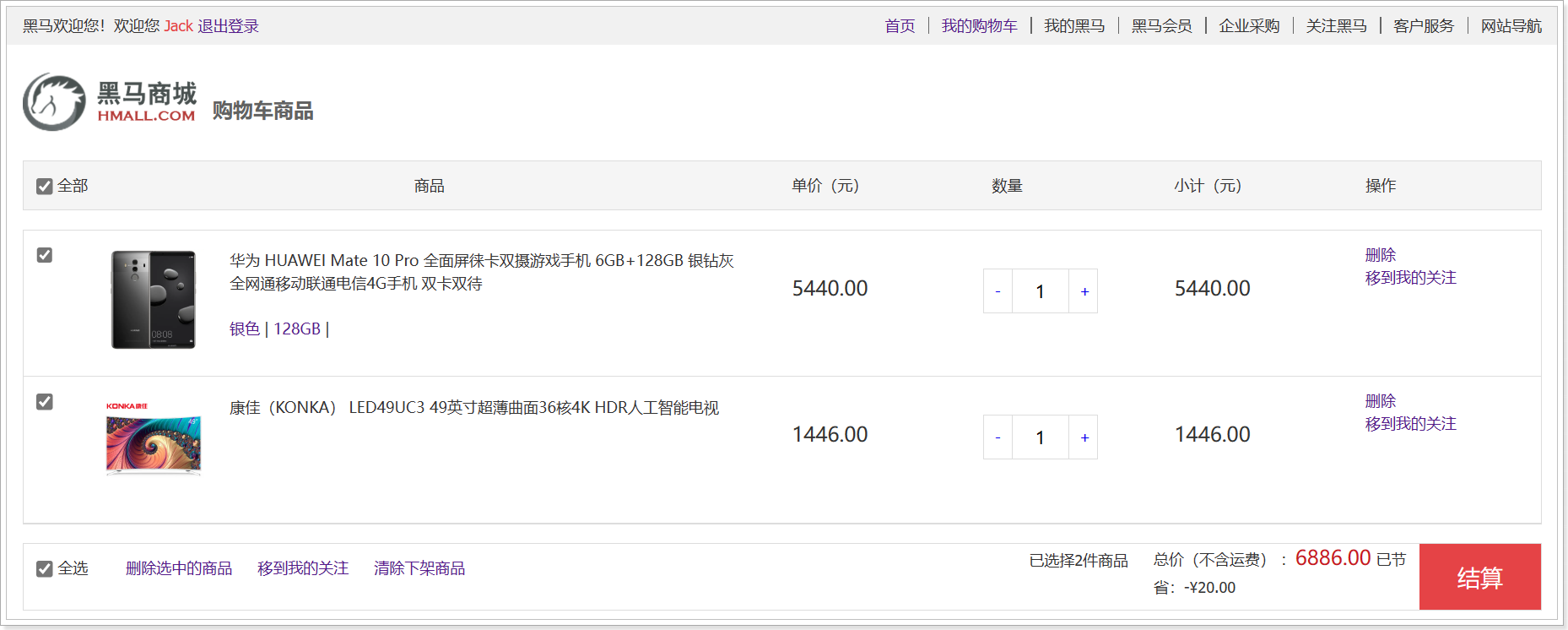
Task: Click the 操作 column header
Action: tap(1381, 186)
